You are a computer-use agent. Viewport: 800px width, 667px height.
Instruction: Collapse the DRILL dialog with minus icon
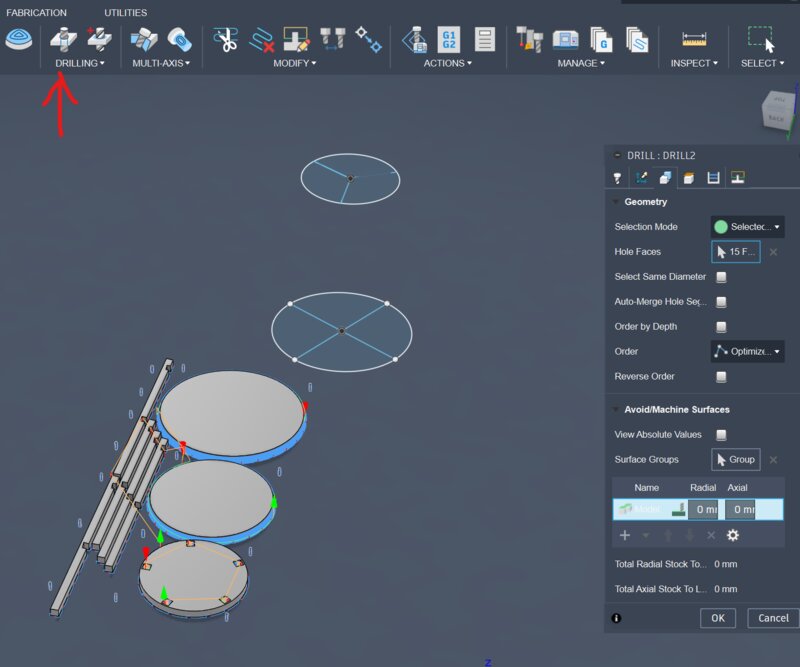pos(617,155)
